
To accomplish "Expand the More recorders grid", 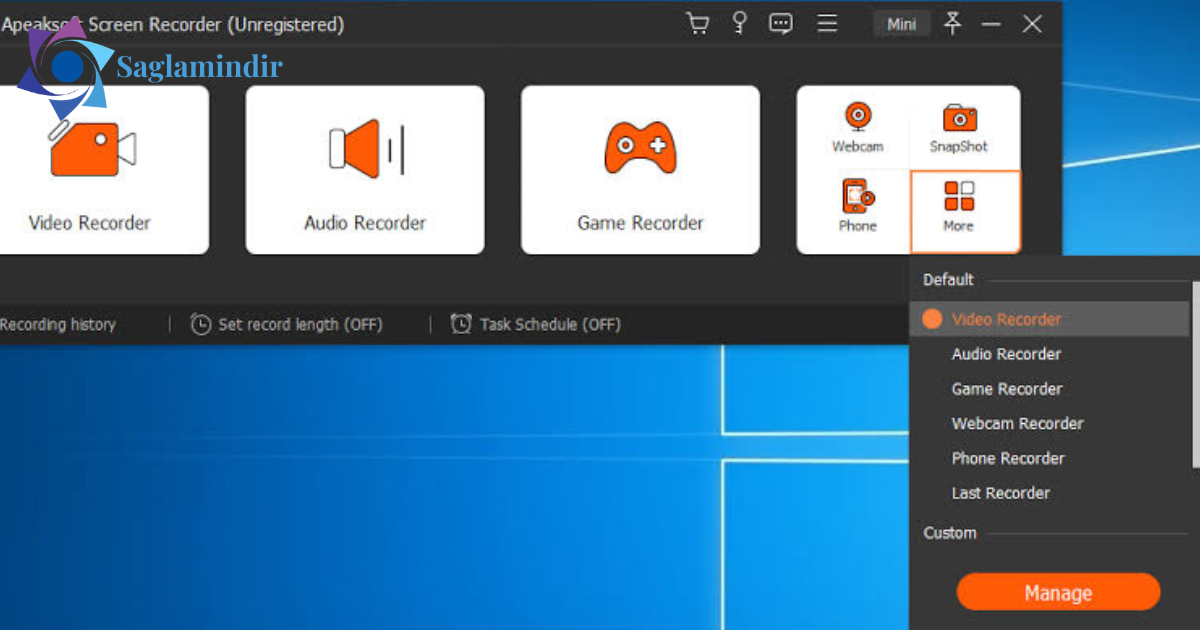I will [x=965, y=210].
